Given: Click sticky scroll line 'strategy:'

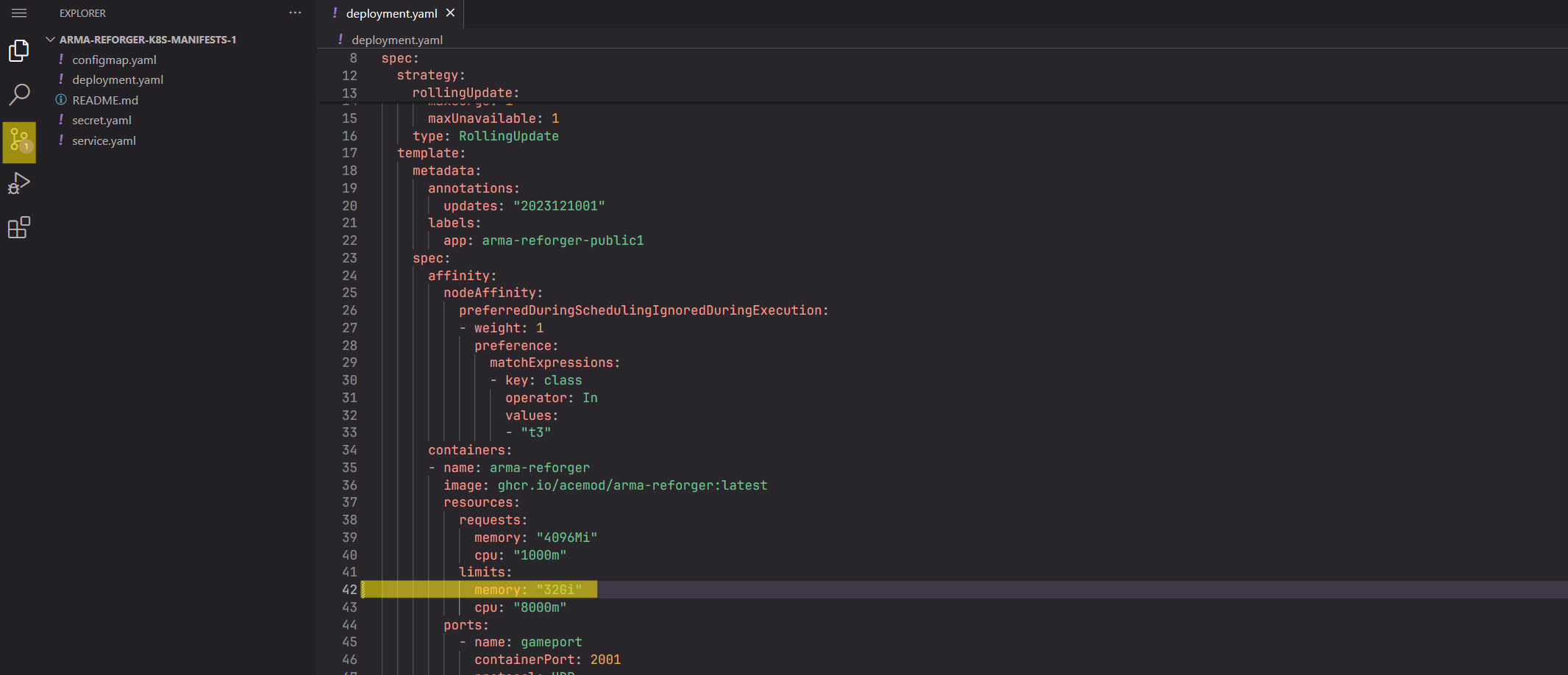Looking at the screenshot, I should (x=431, y=75).
